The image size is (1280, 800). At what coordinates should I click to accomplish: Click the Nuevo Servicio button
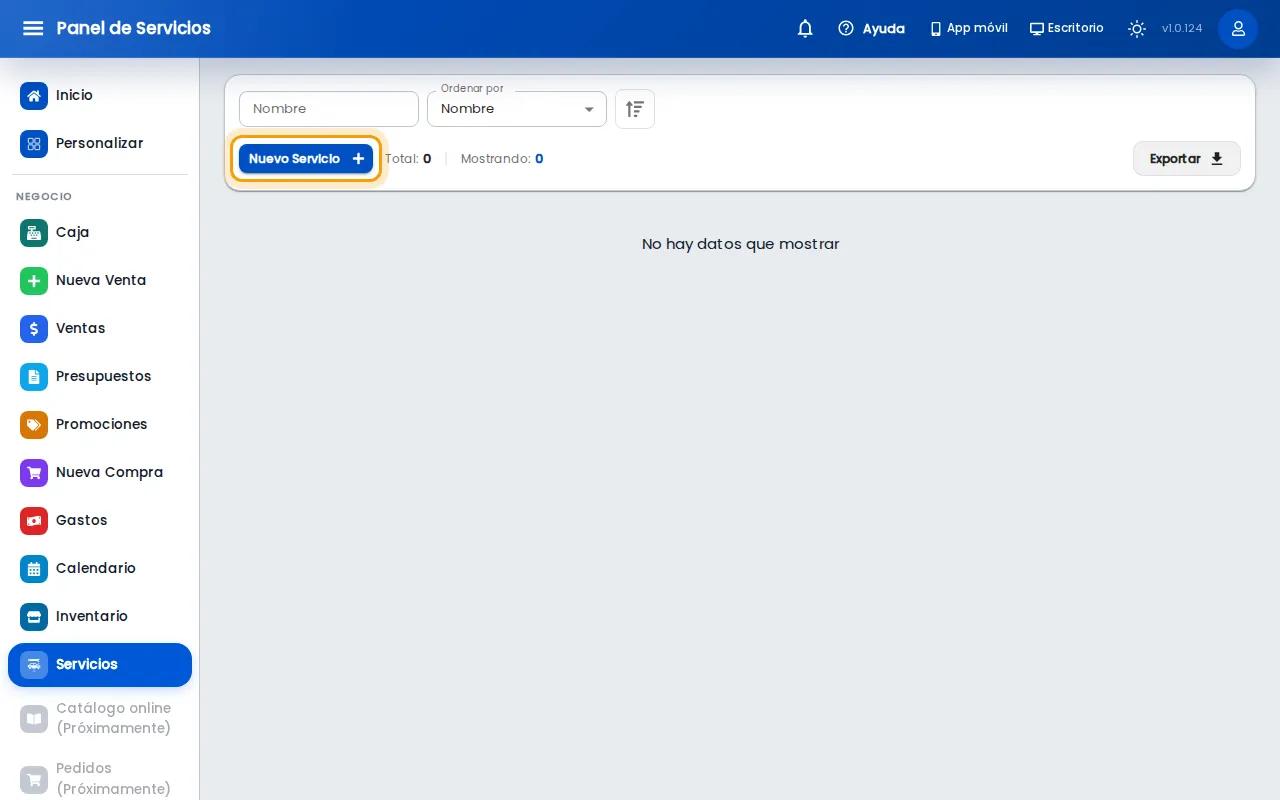[x=306, y=158]
